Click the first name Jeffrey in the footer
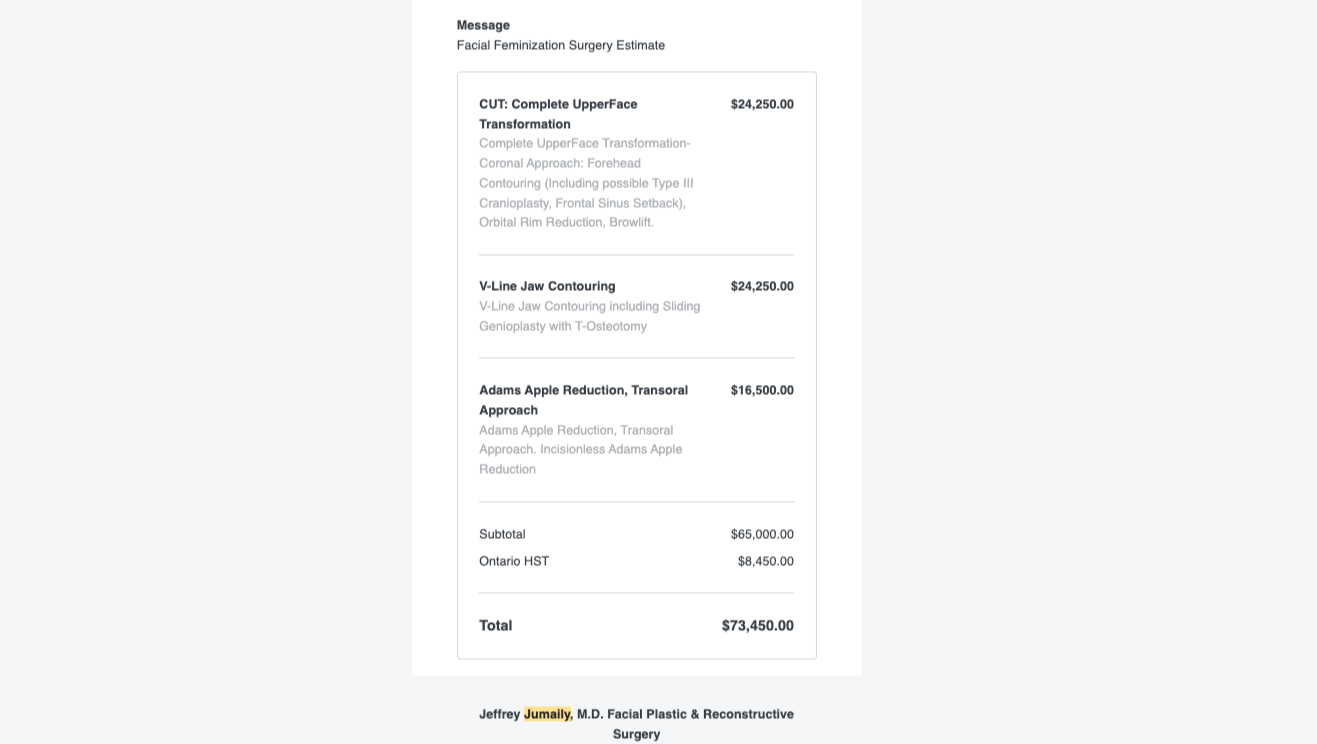 tap(500, 714)
